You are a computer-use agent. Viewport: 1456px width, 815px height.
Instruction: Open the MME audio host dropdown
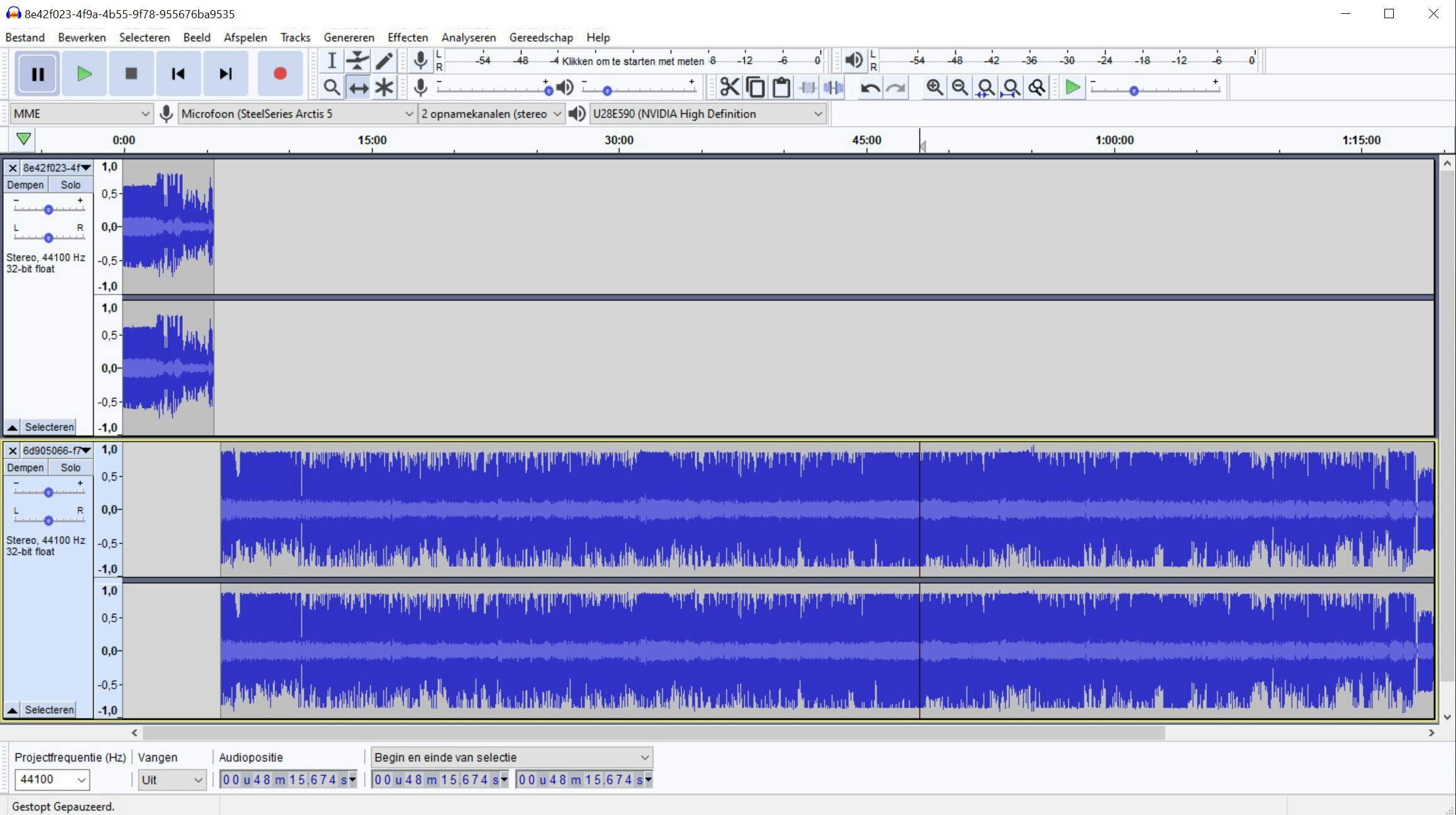pyautogui.click(x=82, y=114)
